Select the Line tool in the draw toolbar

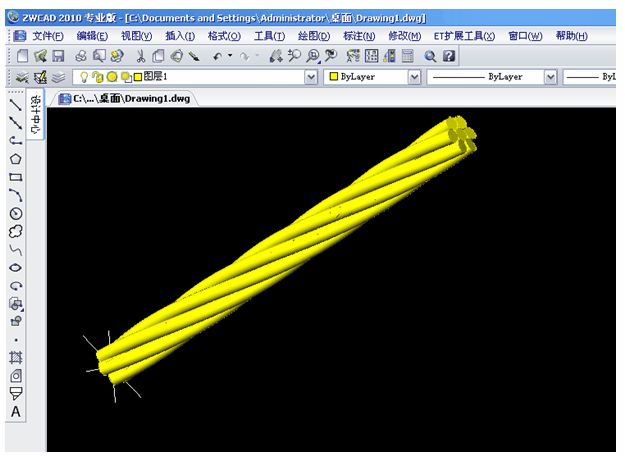point(15,104)
